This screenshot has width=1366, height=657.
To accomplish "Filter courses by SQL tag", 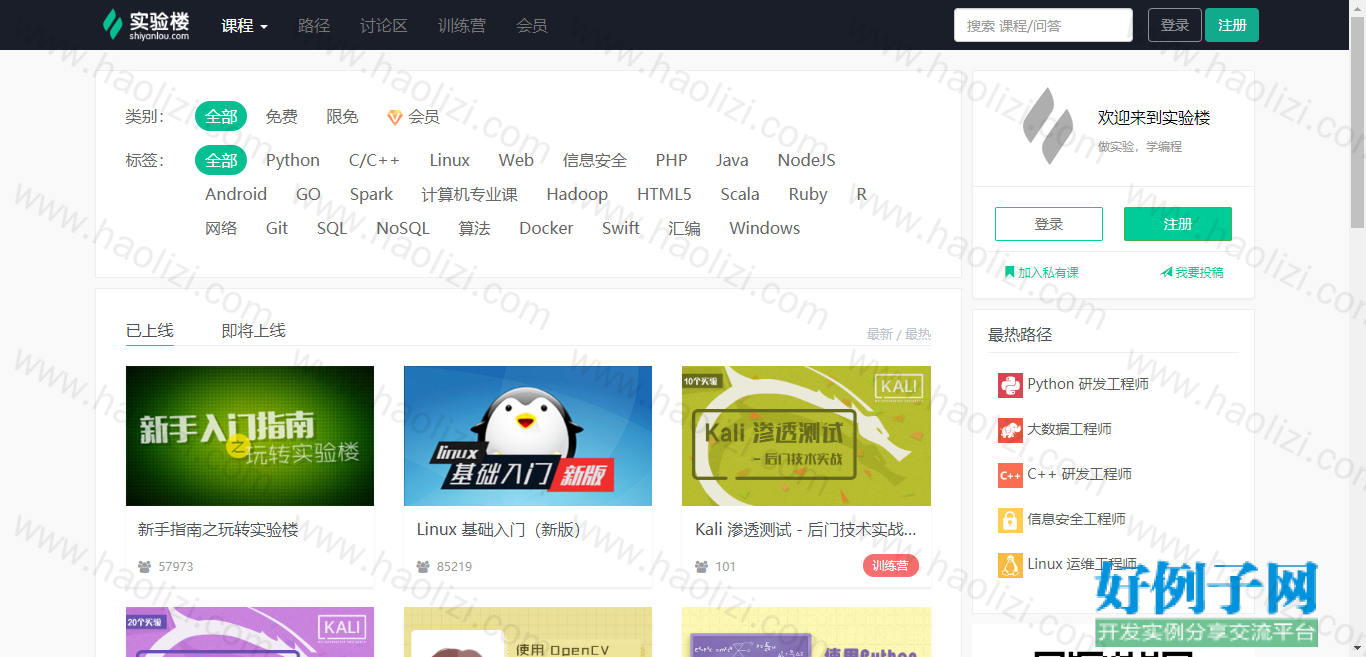I will tap(332, 228).
